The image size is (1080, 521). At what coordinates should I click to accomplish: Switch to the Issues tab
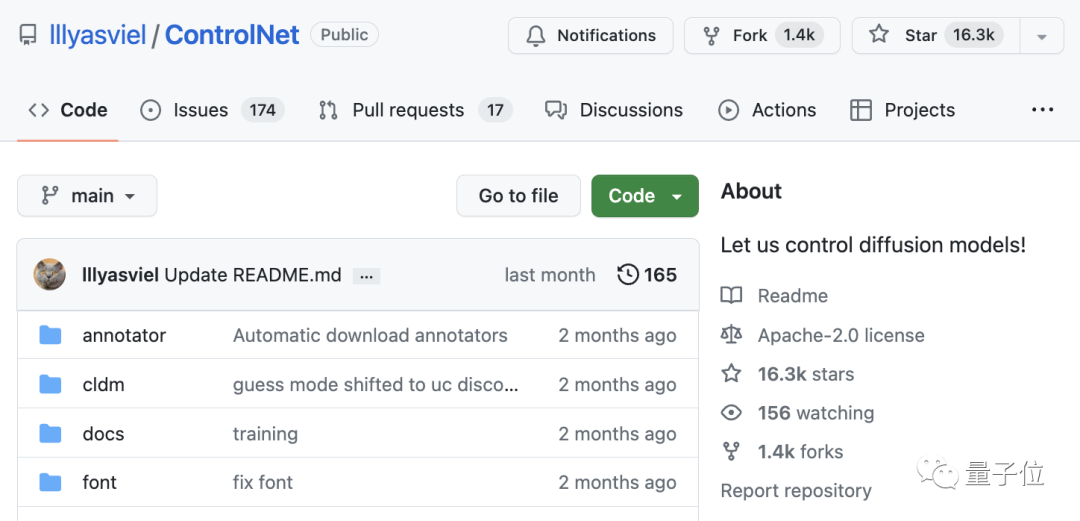[x=211, y=110]
